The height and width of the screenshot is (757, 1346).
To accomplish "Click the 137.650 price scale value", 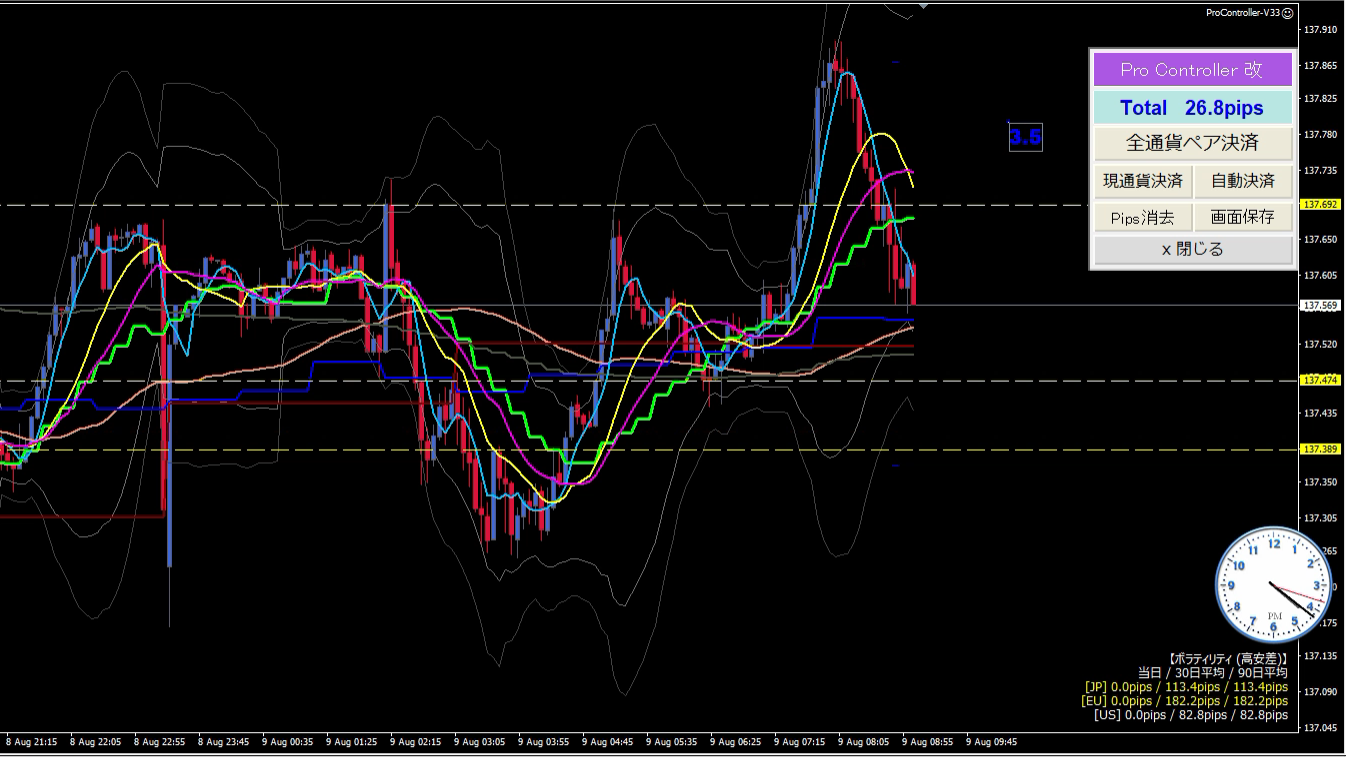I will pos(1321,240).
